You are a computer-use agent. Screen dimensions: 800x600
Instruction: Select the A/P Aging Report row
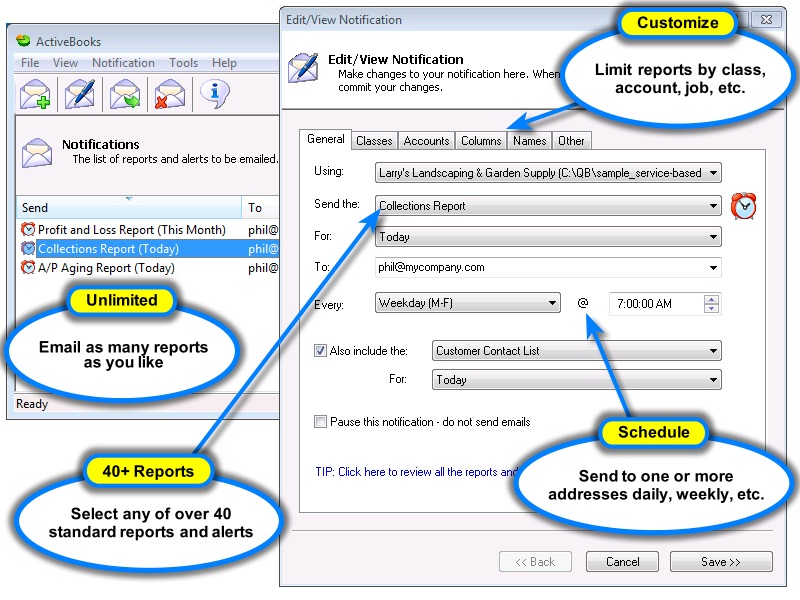tap(148, 268)
